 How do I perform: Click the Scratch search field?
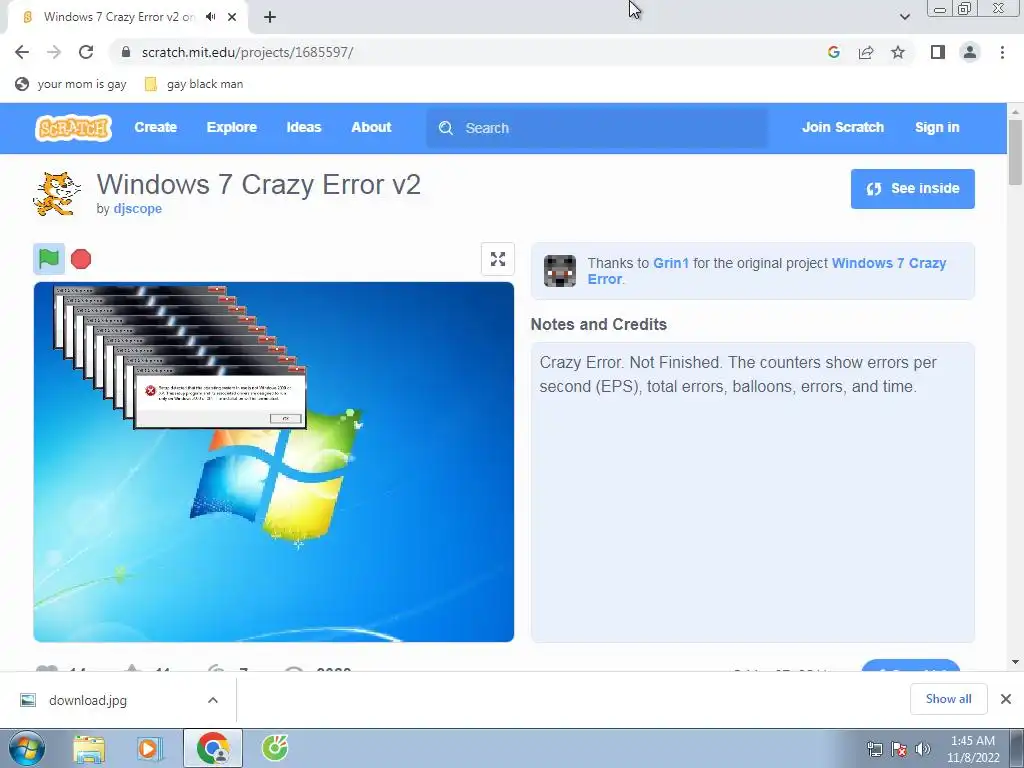click(597, 128)
